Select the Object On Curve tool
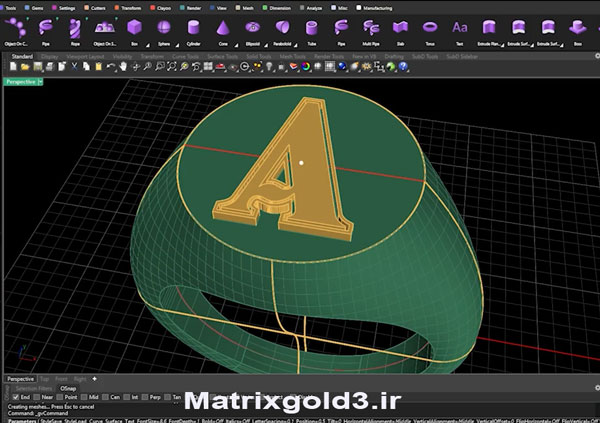This screenshot has height=423, width=600. point(16,31)
